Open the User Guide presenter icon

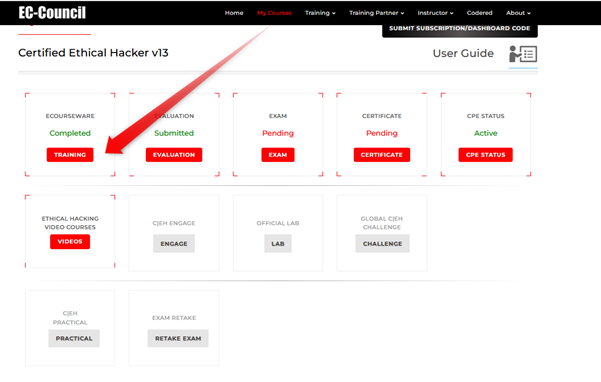pos(523,54)
